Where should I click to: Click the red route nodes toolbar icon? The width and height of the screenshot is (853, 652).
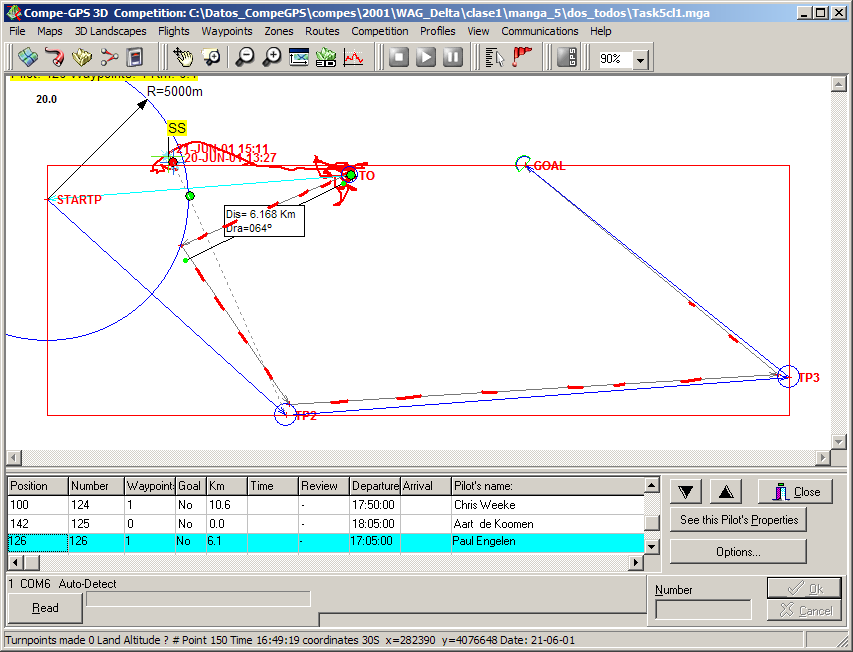(x=109, y=57)
